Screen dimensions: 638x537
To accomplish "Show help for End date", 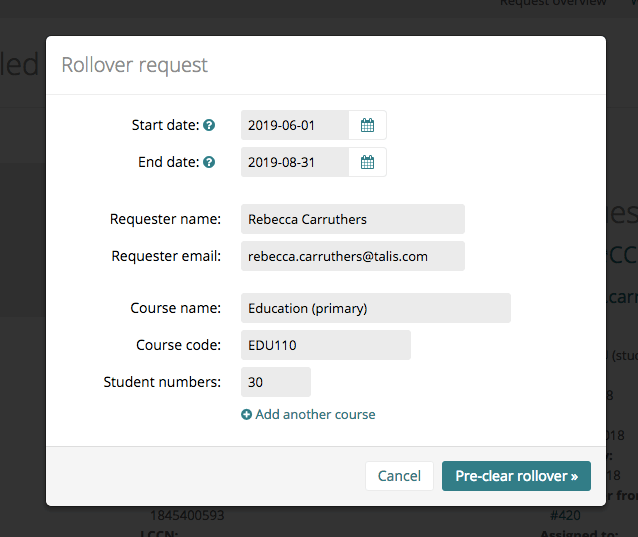I will coord(209,162).
